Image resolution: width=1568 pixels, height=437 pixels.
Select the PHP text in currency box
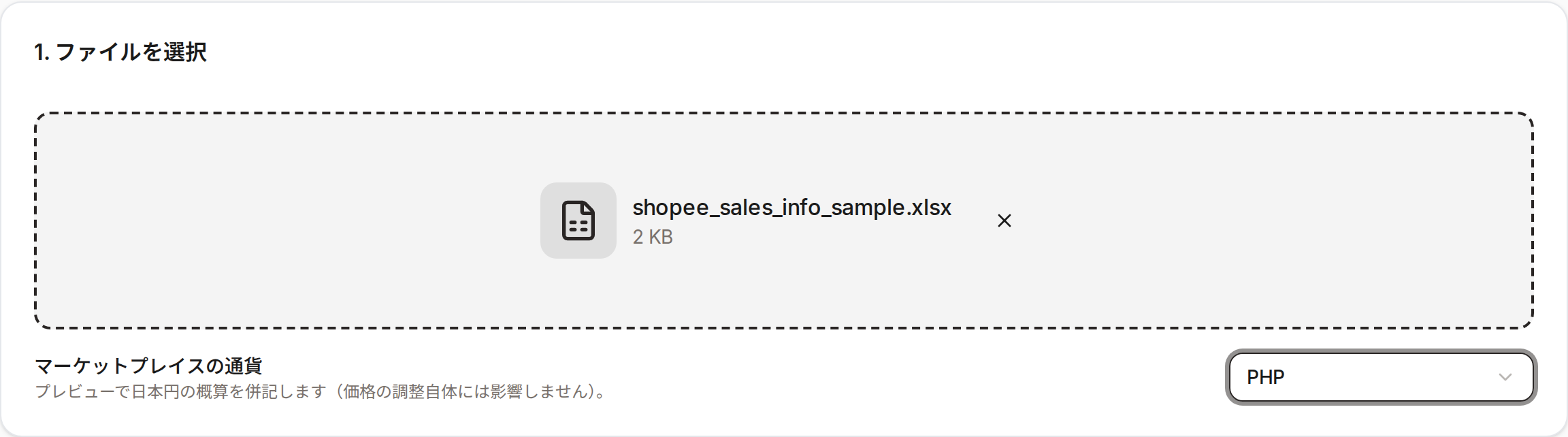click(1266, 377)
